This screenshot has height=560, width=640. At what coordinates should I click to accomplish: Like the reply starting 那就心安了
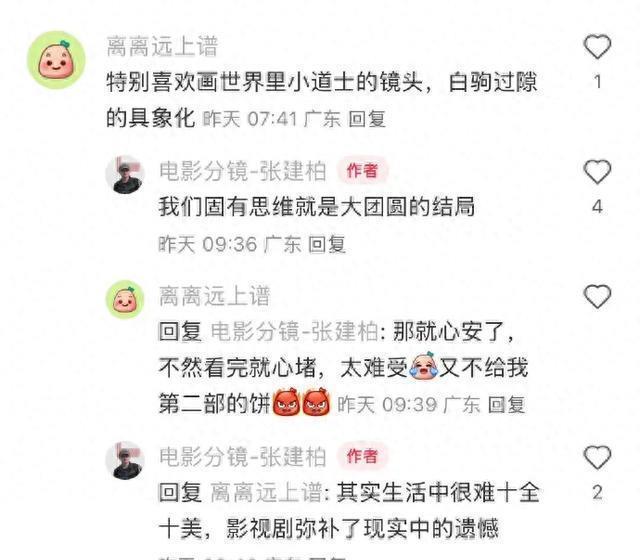coord(597,296)
